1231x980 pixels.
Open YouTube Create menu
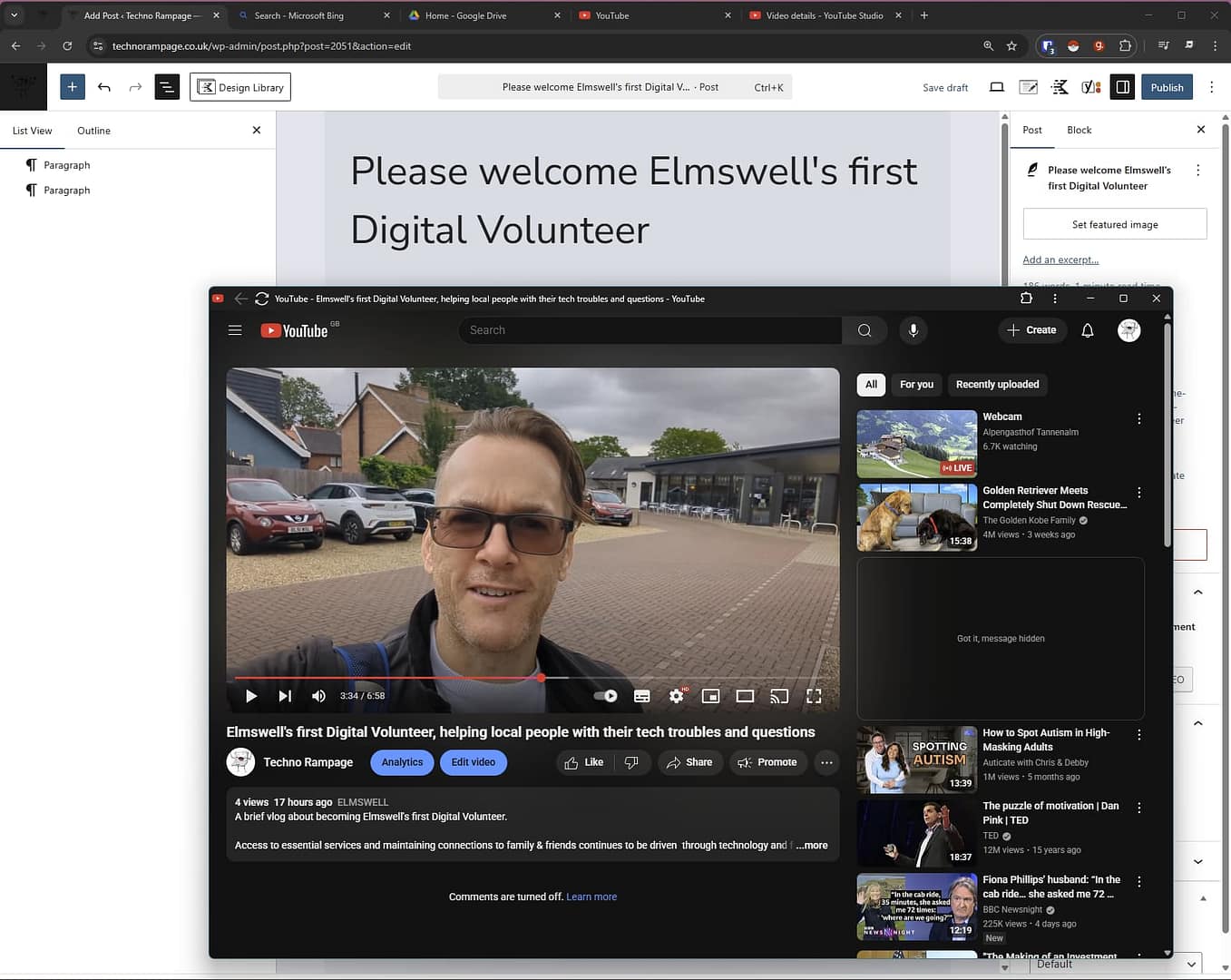pos(1031,330)
